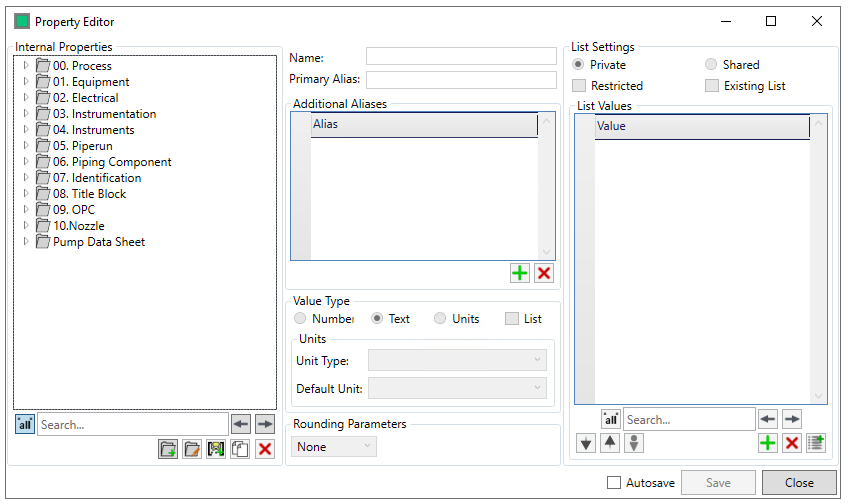Screen dimensions: 848x503
Task: Select the Shared list radio button
Action: click(711, 65)
